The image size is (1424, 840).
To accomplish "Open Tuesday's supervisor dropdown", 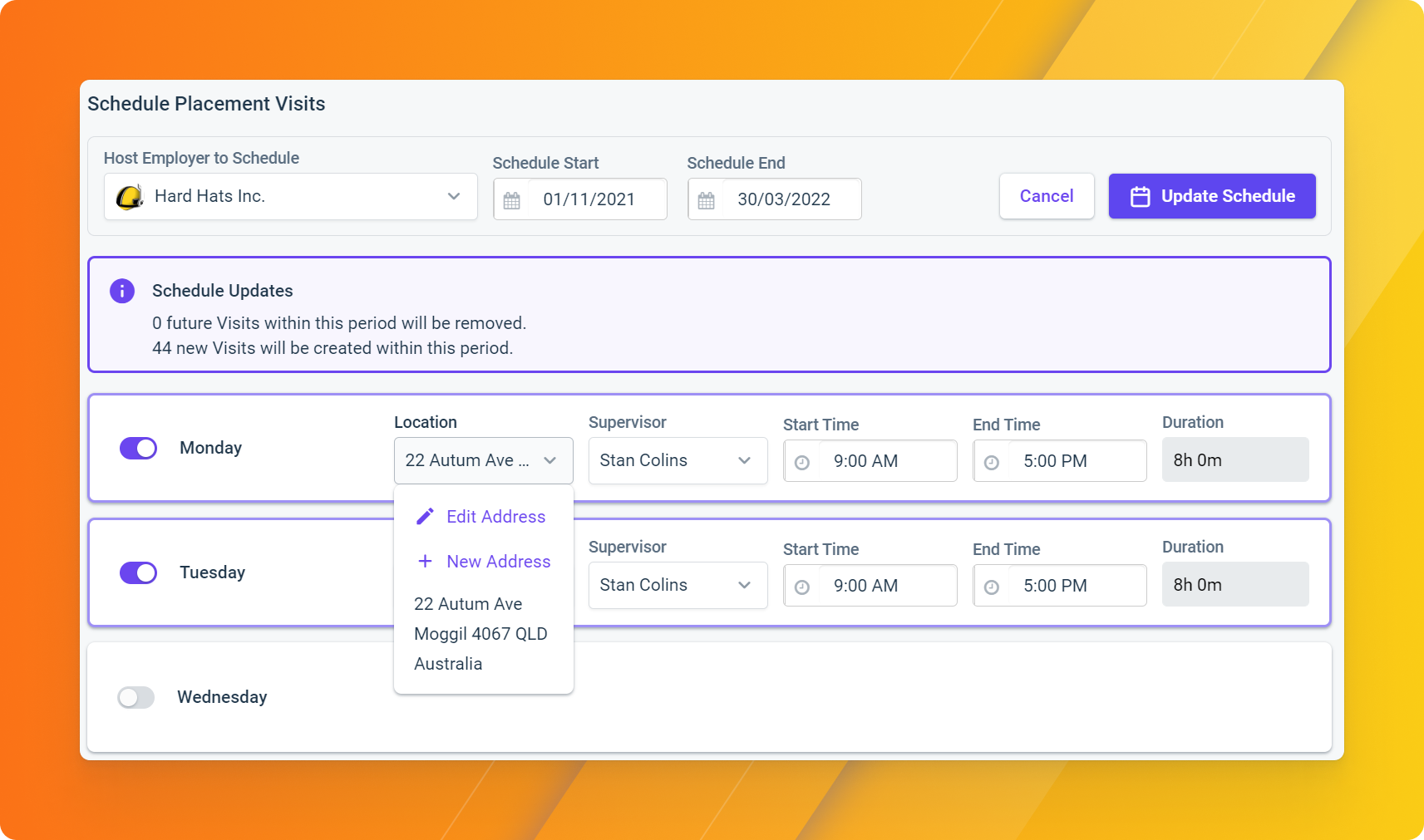I will pos(678,585).
